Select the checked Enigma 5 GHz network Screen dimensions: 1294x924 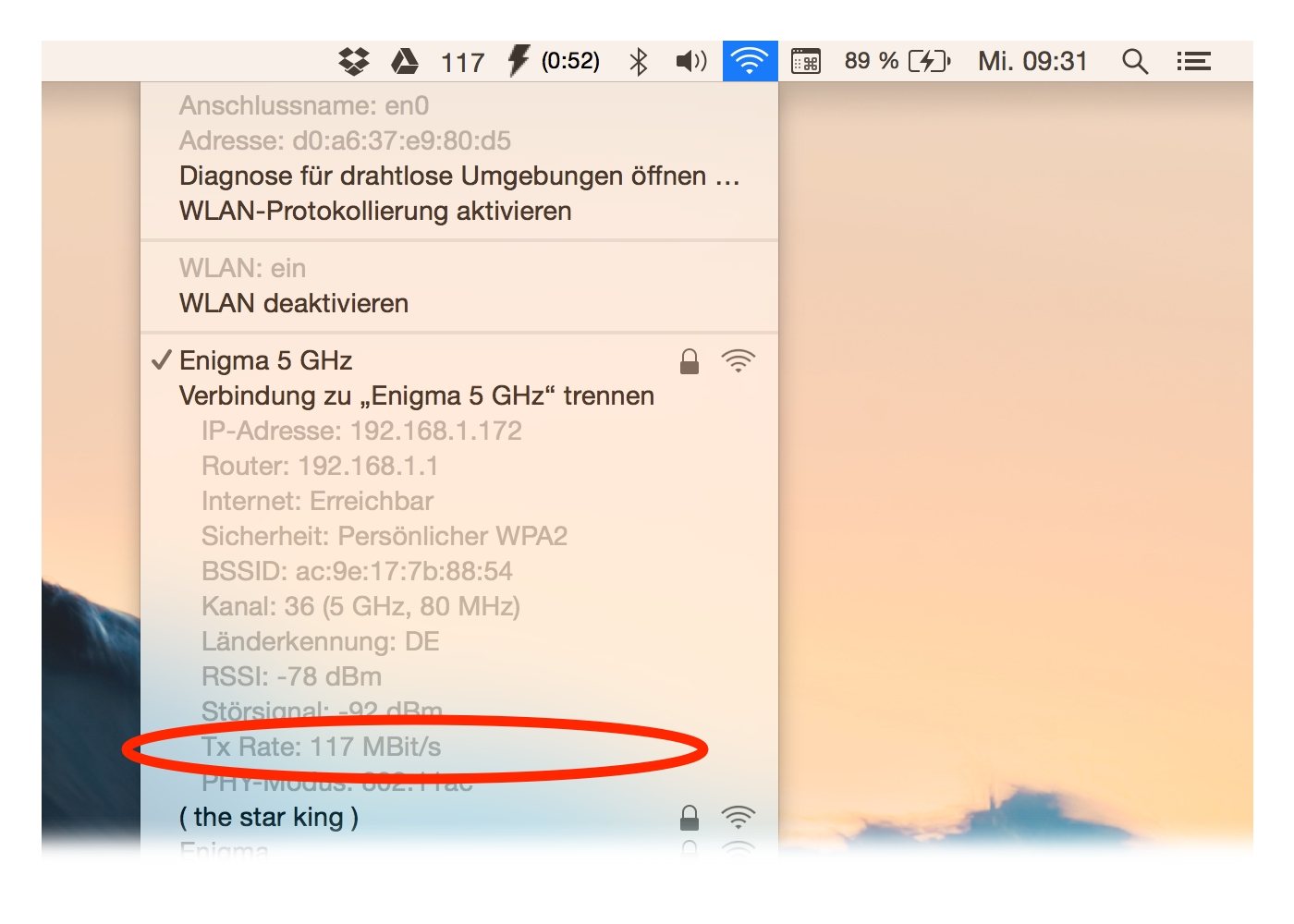(x=266, y=360)
